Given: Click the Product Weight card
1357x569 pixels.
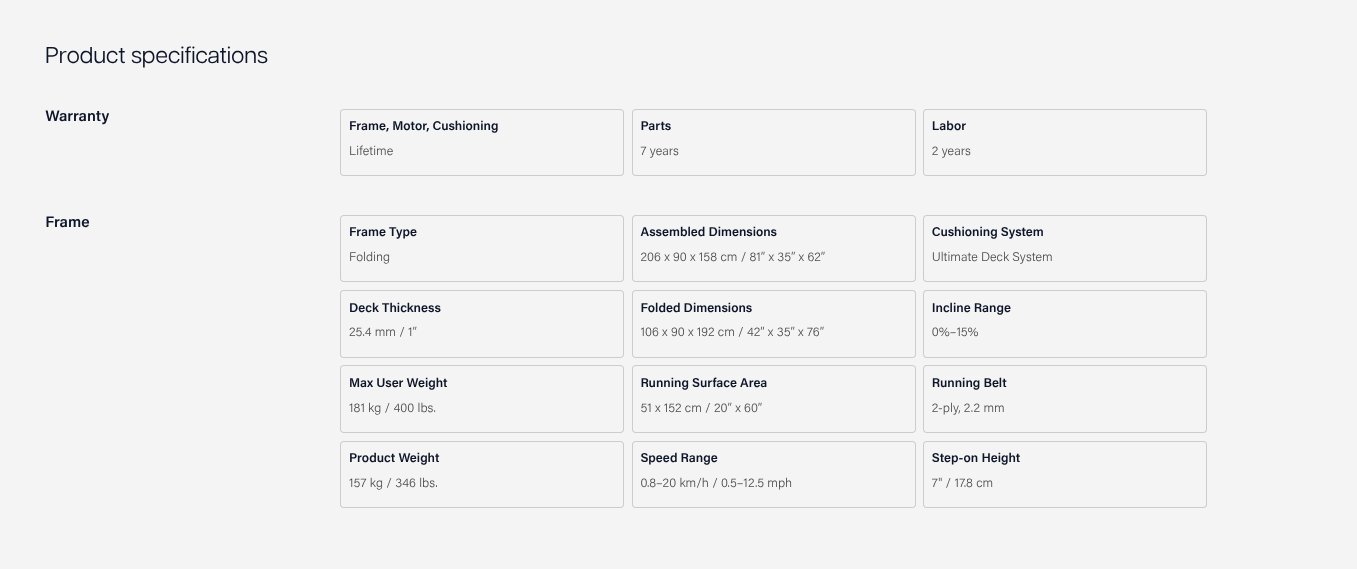Looking at the screenshot, I should pos(481,474).
